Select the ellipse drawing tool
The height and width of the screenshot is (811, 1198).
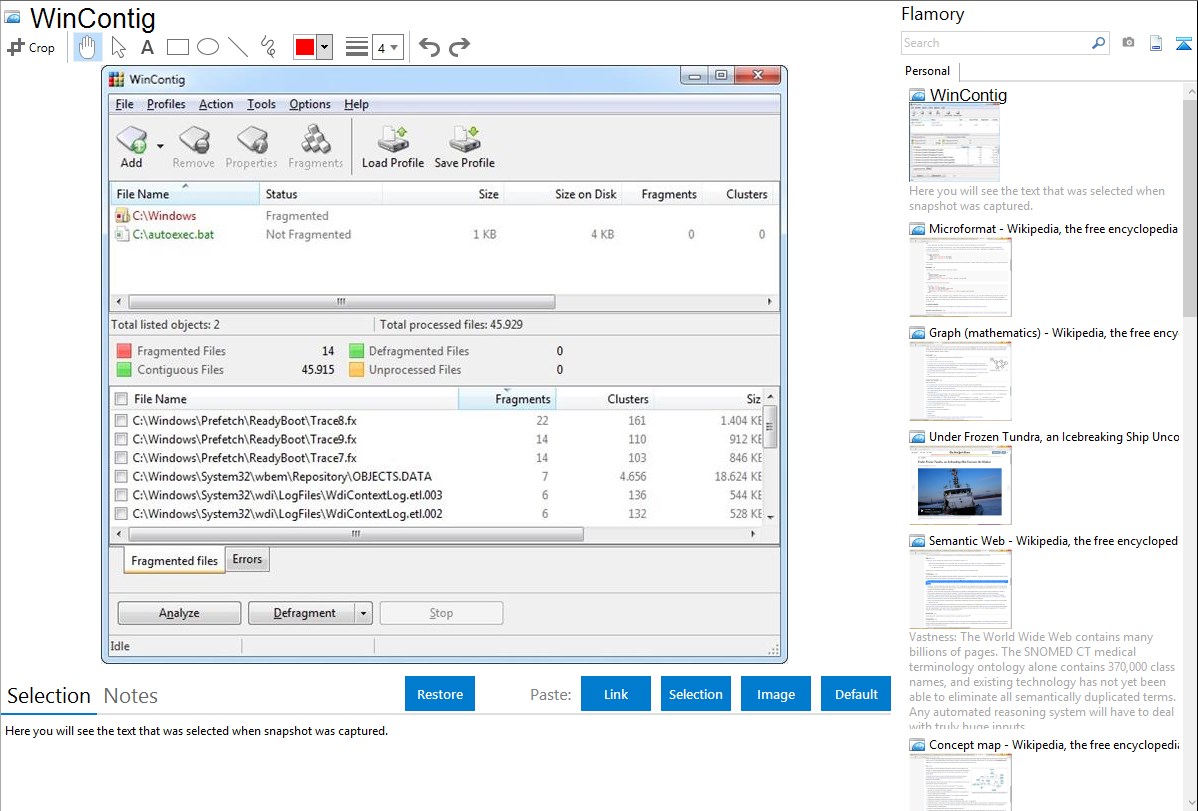click(x=208, y=47)
